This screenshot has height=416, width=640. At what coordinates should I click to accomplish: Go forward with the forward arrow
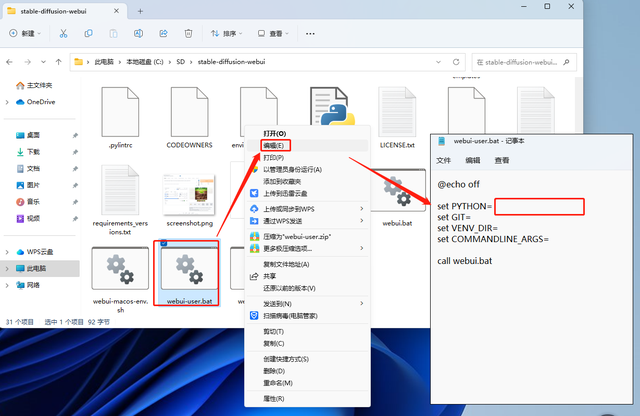[27, 62]
